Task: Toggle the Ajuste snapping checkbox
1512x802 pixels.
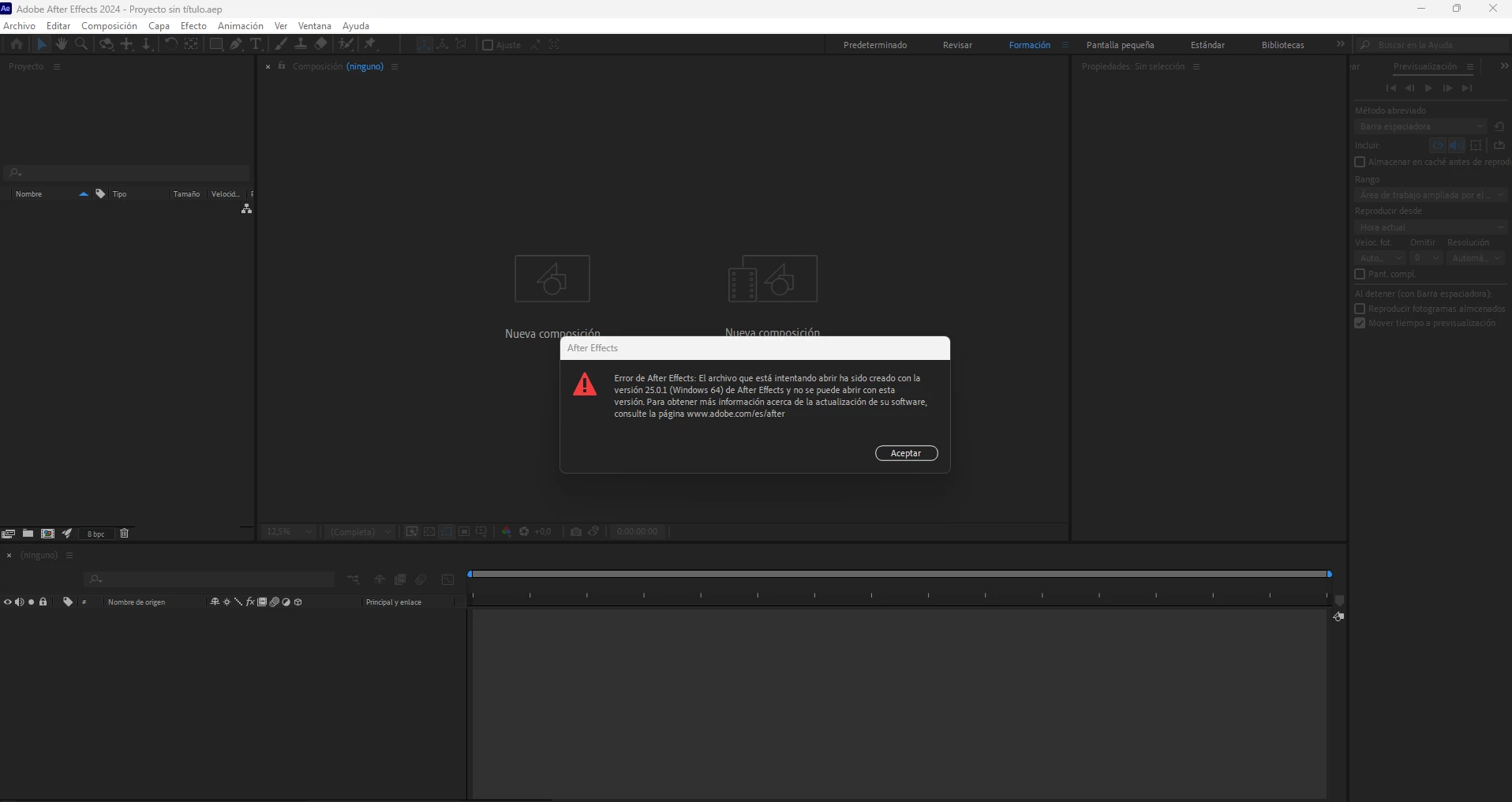Action: click(x=488, y=45)
